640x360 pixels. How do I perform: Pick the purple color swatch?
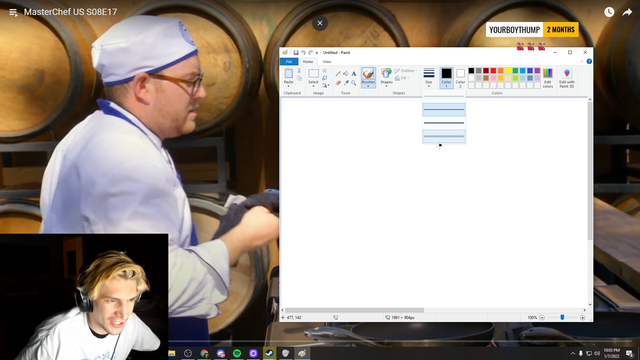tap(537, 71)
